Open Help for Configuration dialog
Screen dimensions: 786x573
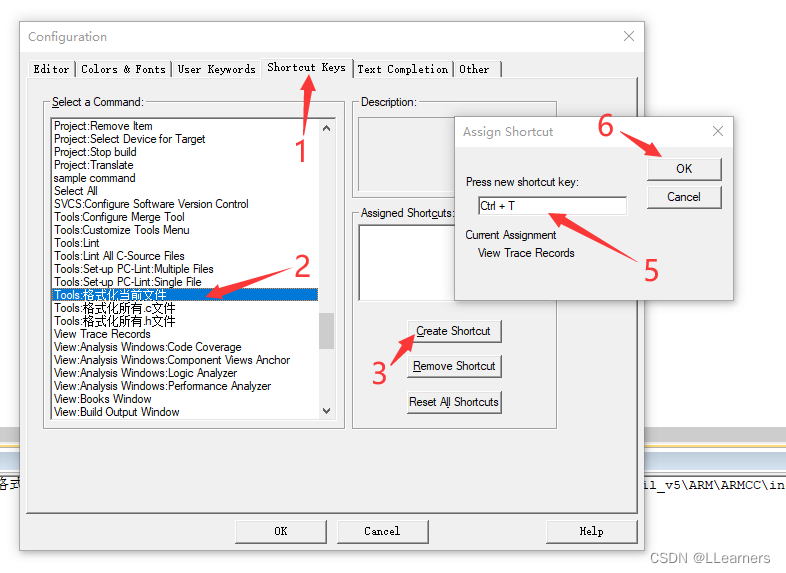click(591, 531)
